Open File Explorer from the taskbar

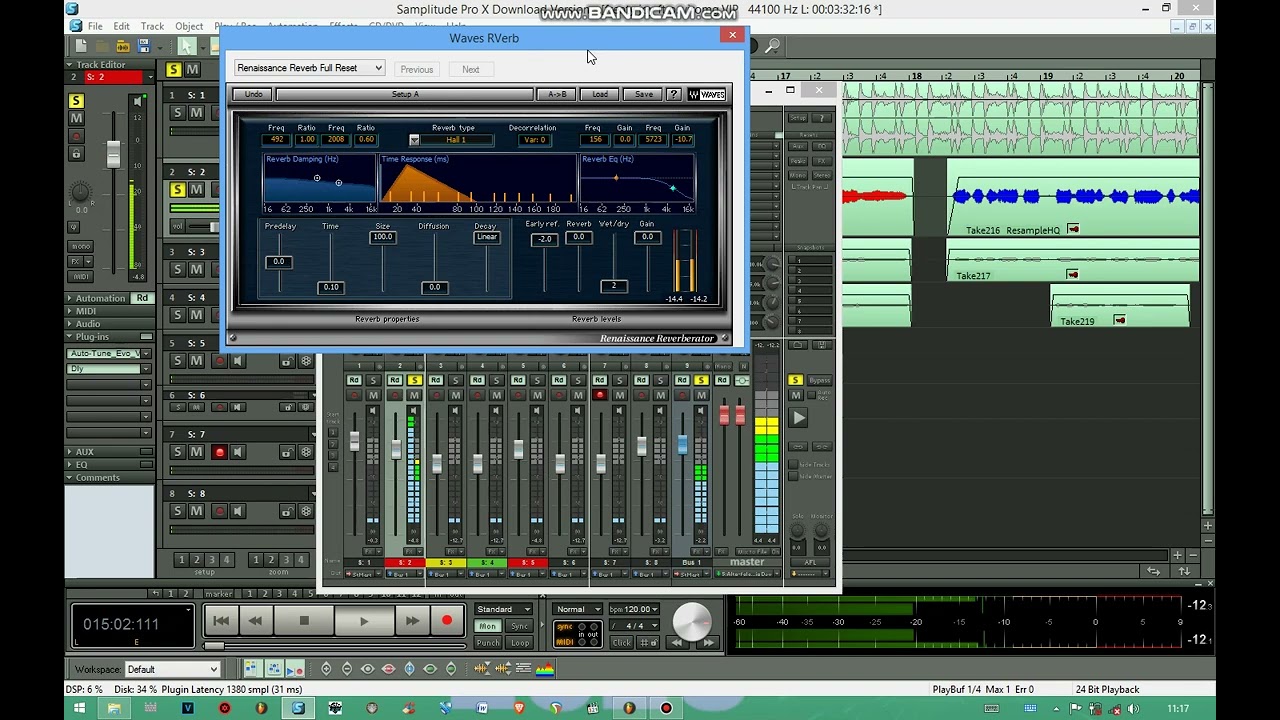pyautogui.click(x=114, y=708)
